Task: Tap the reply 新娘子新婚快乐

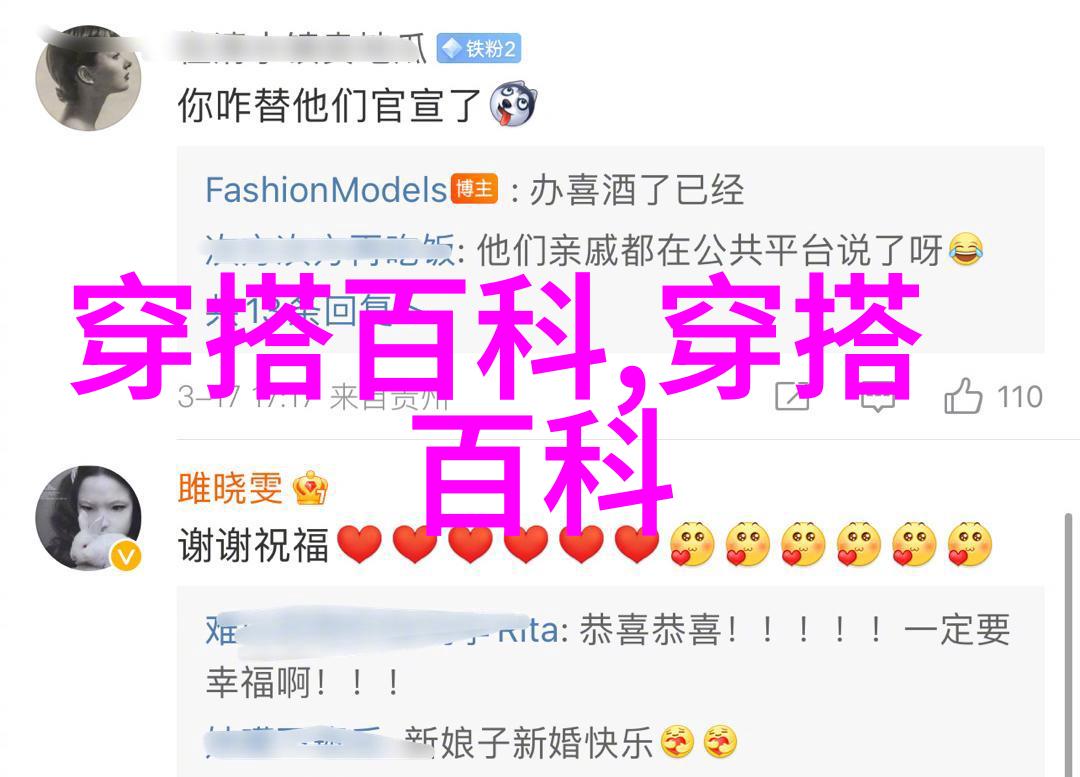Action: (x=528, y=743)
